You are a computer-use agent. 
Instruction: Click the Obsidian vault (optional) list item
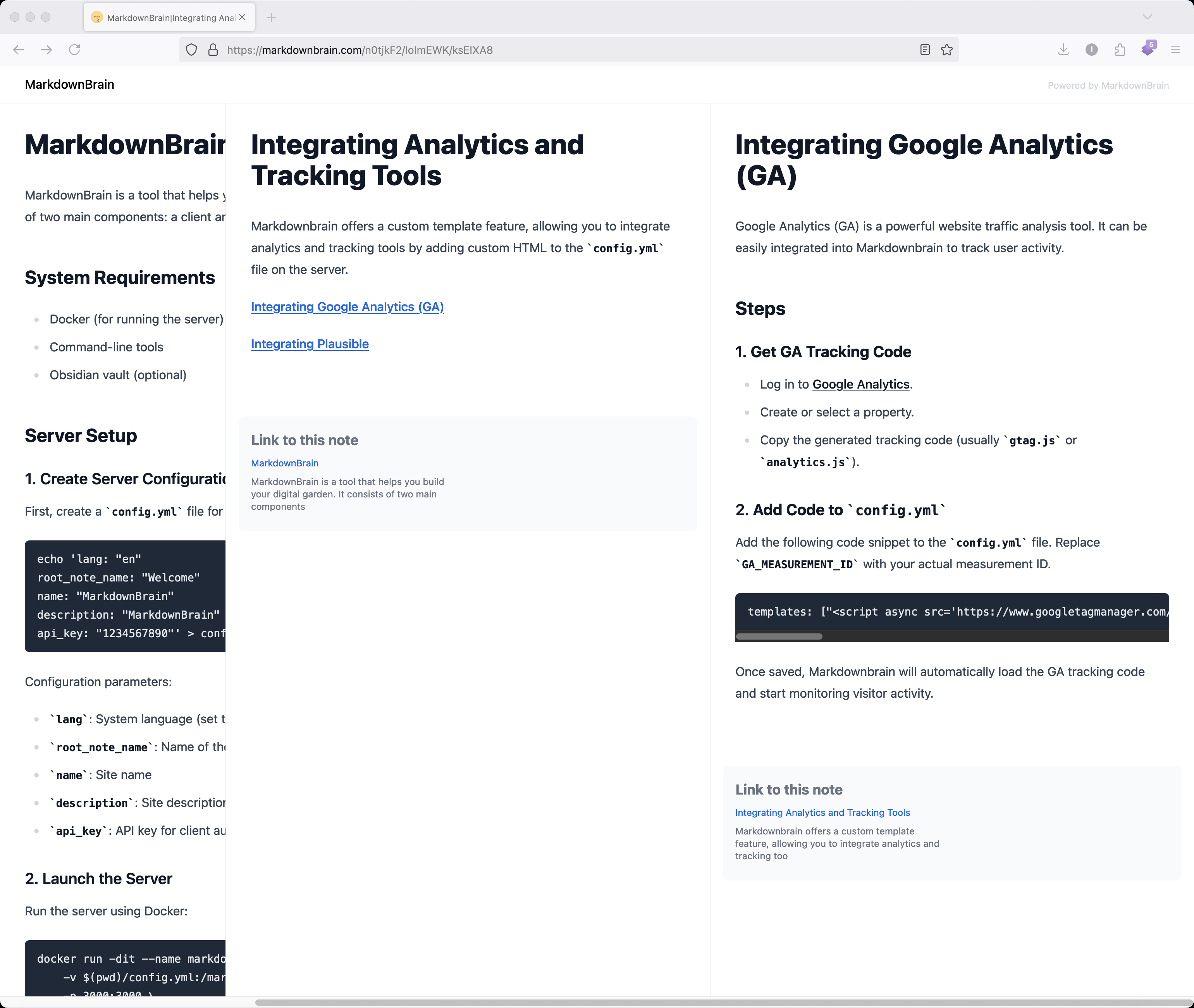[118, 375]
